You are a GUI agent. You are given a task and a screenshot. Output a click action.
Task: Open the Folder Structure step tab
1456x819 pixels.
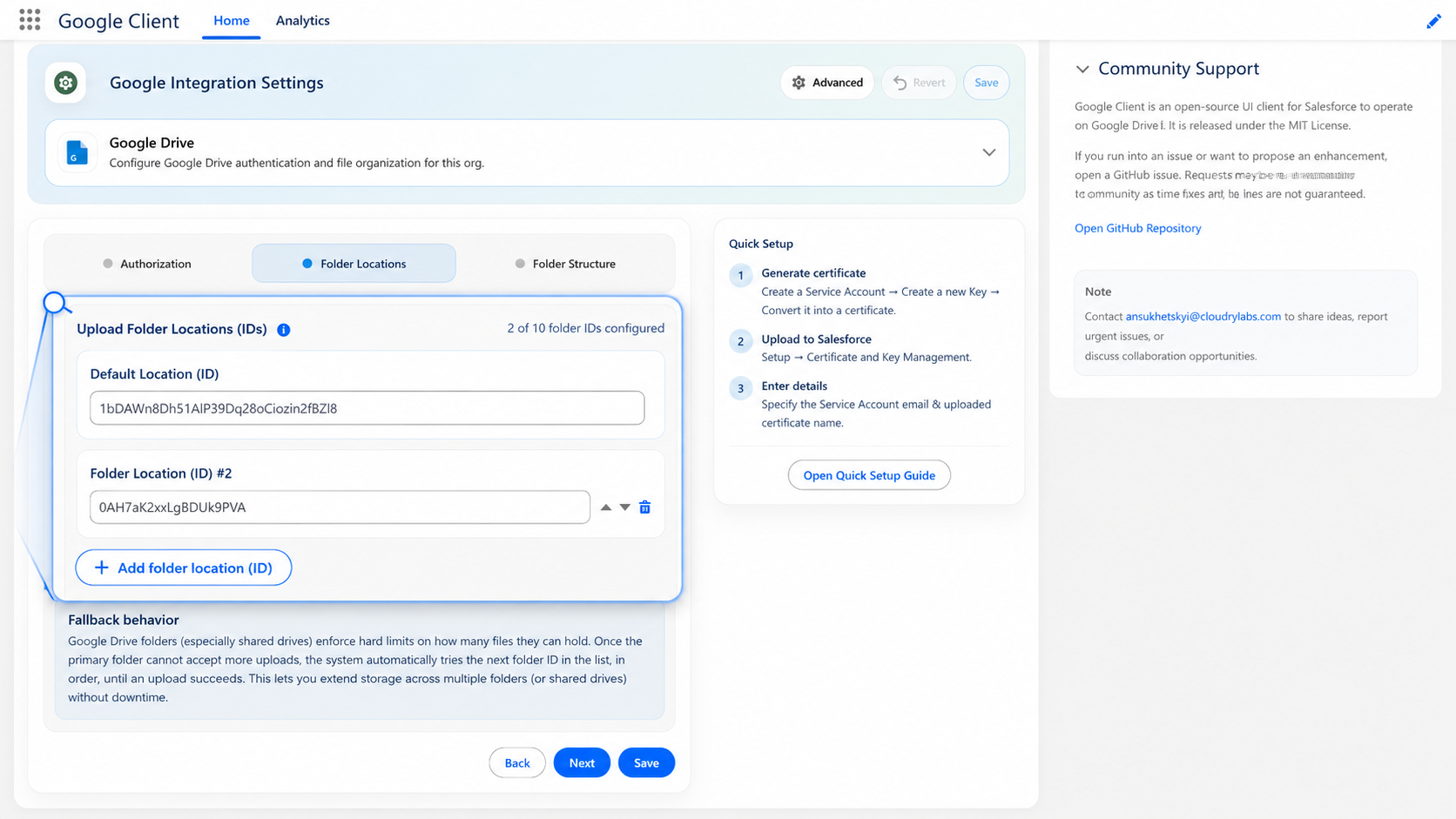565,264
